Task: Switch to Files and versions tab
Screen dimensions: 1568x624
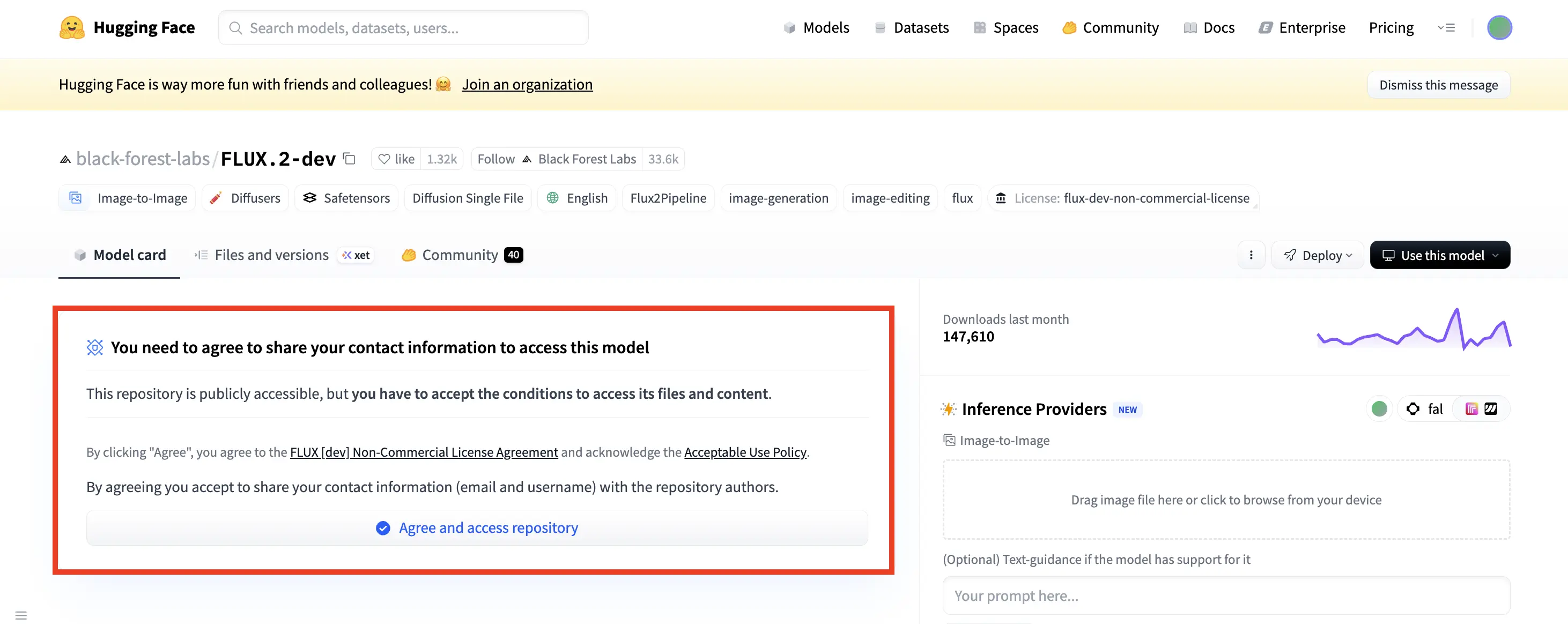Action: (271, 255)
